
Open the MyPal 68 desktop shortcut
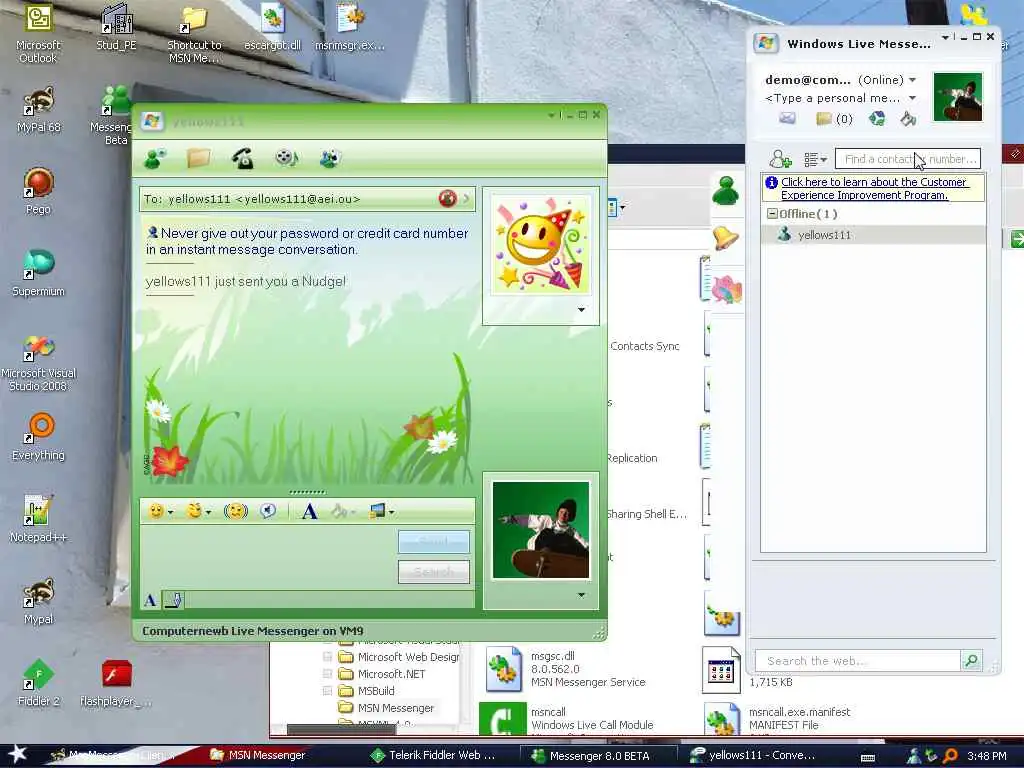pyautogui.click(x=39, y=110)
